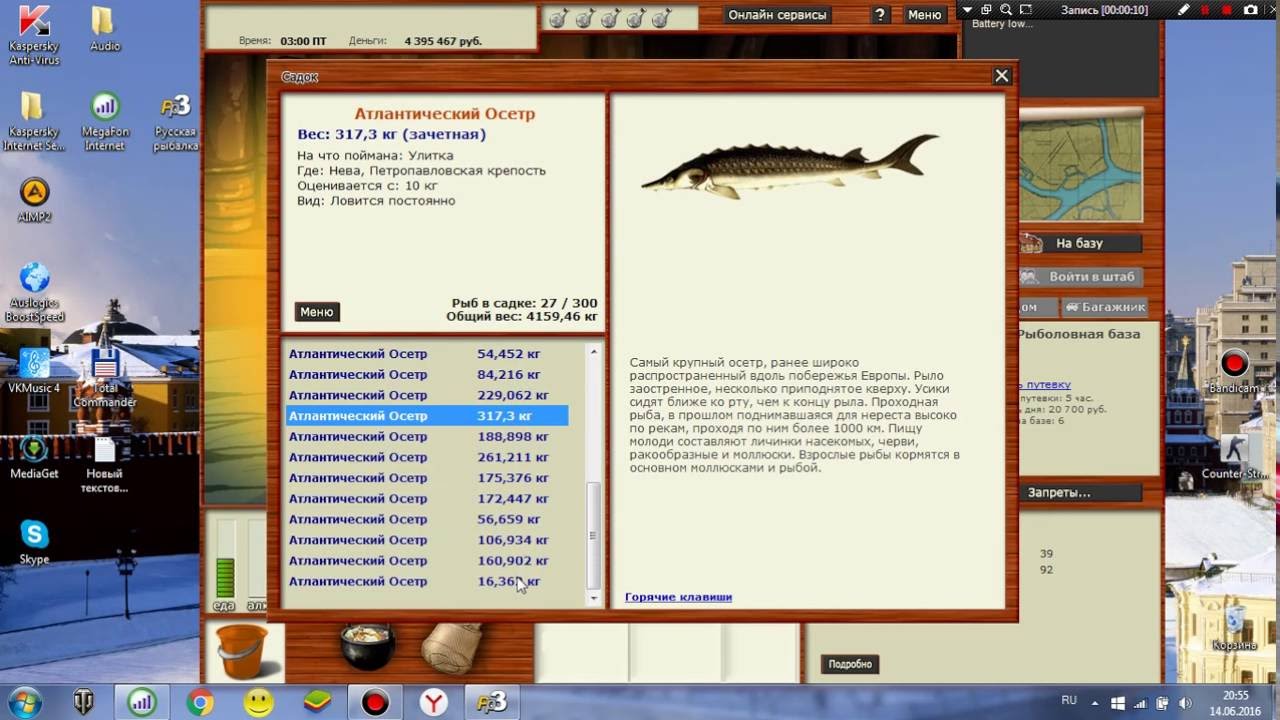Show hidden system tray icons arrow
This screenshot has width=1280, height=720.
click(1096, 703)
